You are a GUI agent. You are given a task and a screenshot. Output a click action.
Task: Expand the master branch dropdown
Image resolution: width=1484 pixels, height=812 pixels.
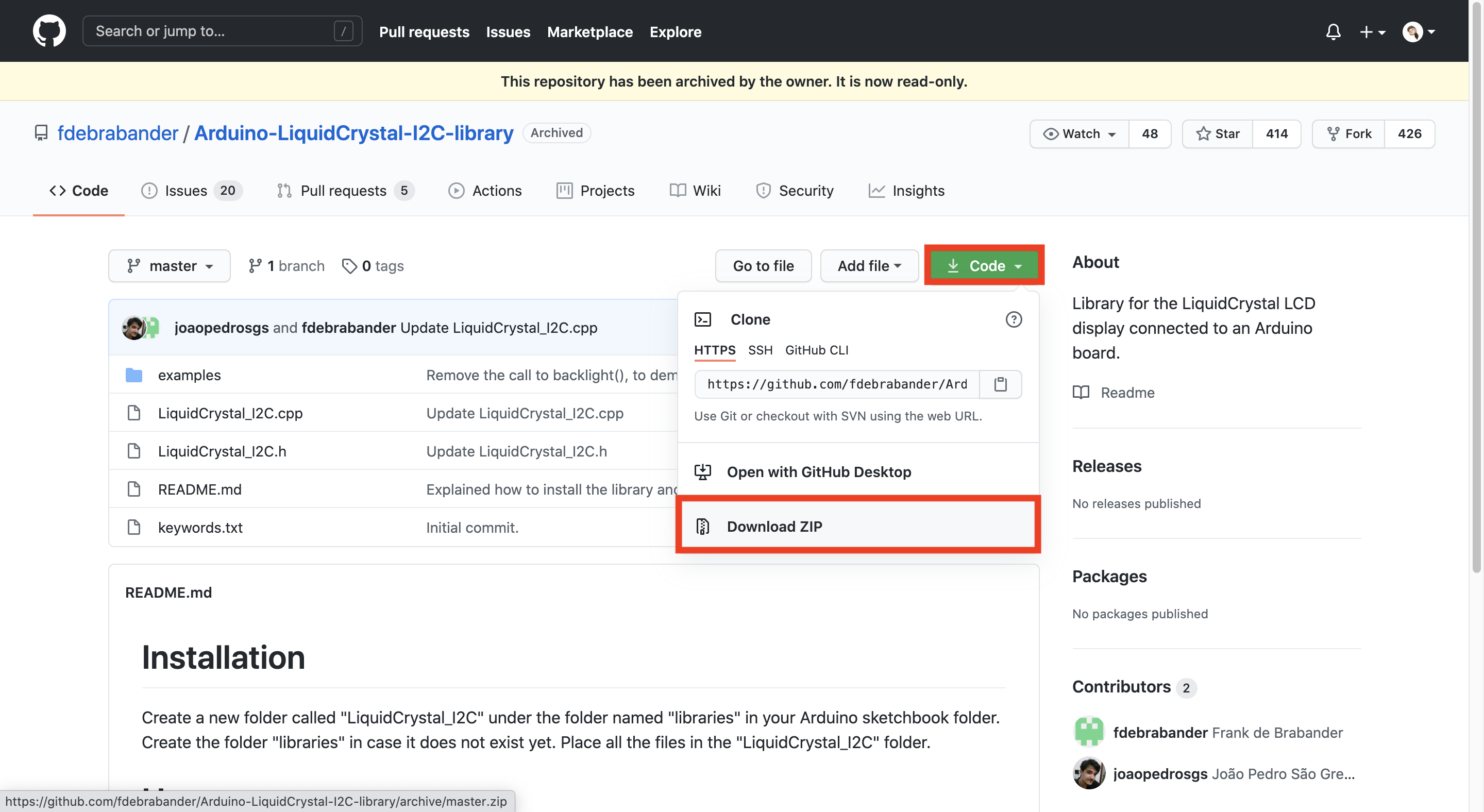pos(170,266)
